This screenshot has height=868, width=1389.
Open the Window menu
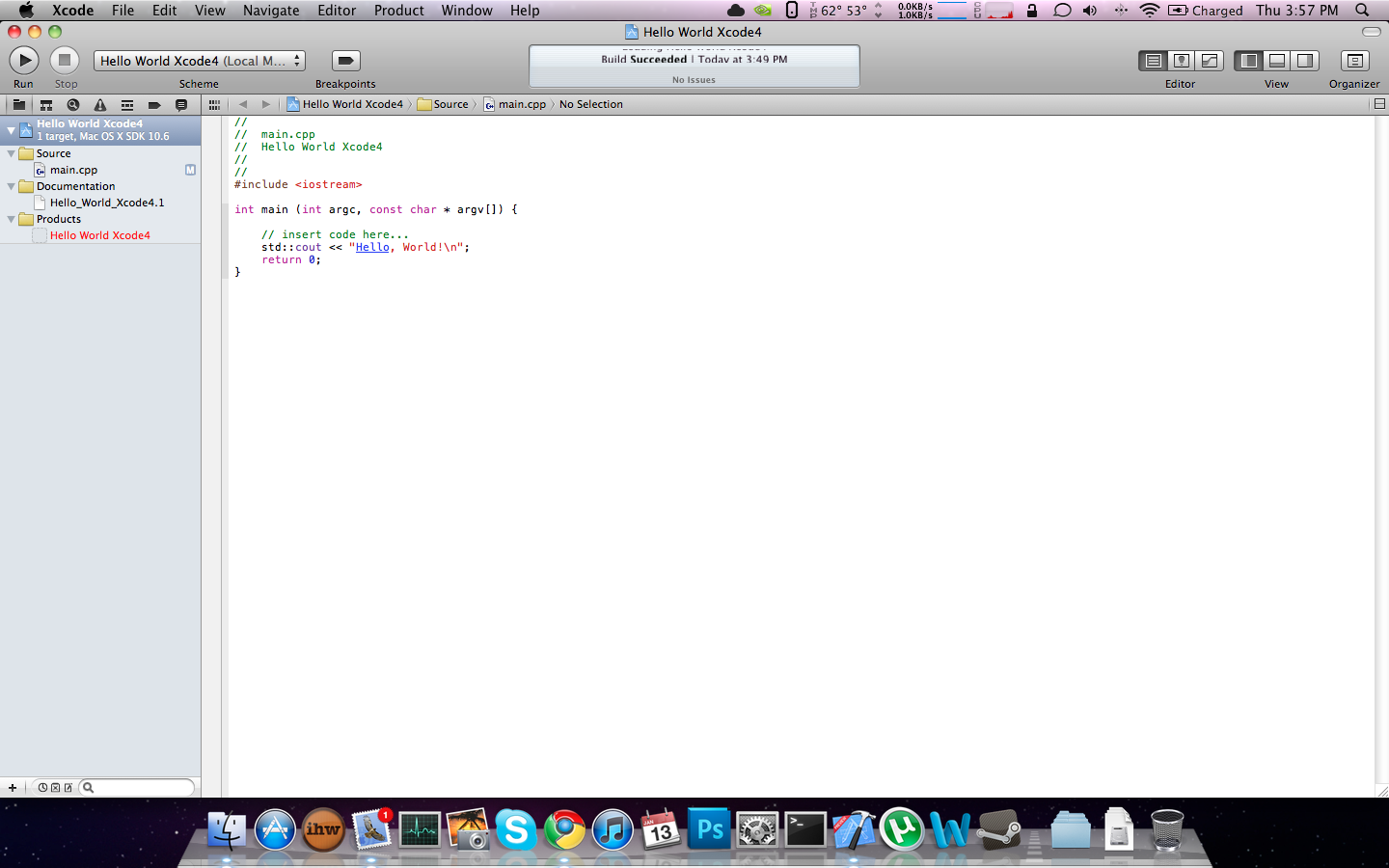(467, 11)
